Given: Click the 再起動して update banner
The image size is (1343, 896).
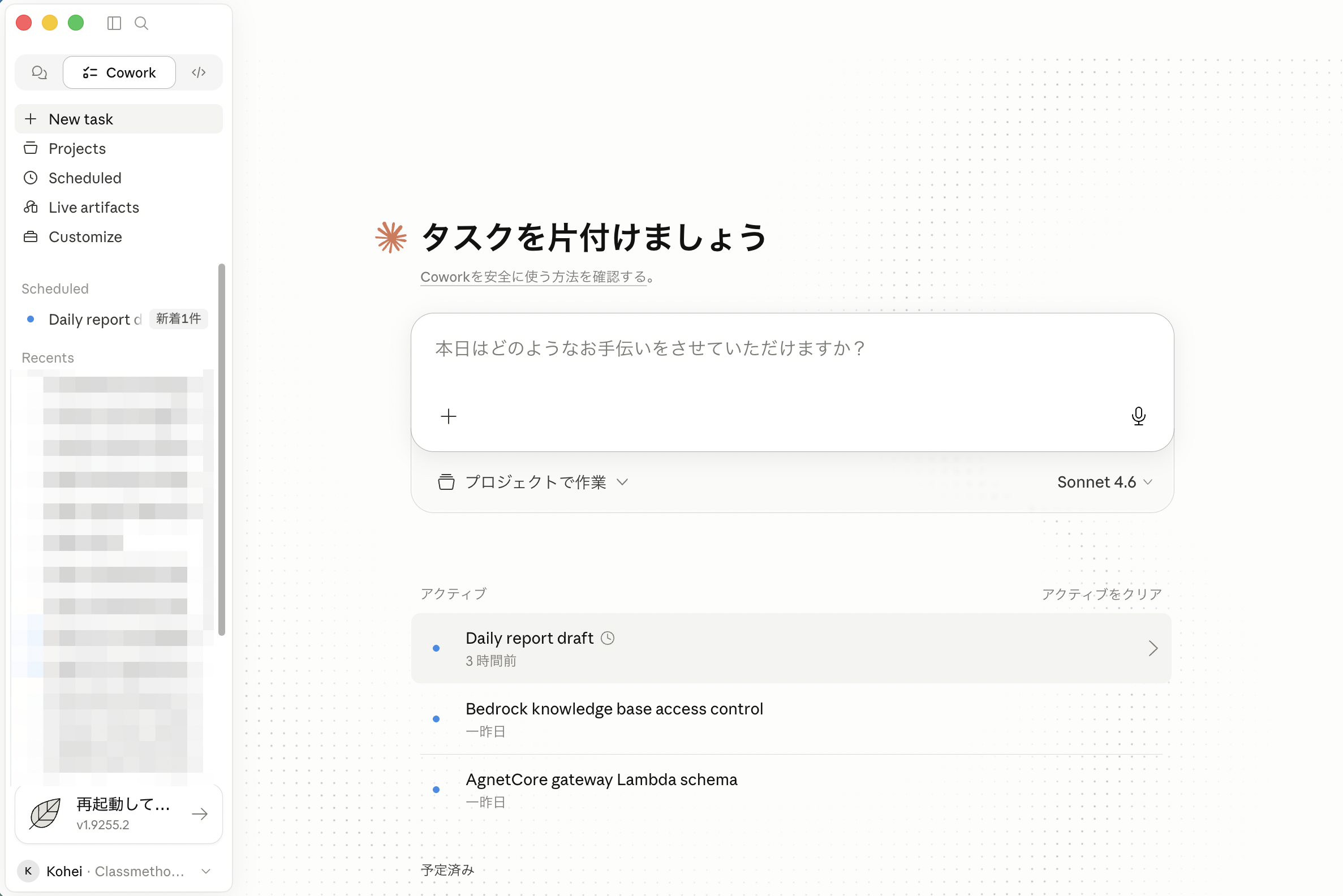Looking at the screenshot, I should click(x=119, y=814).
